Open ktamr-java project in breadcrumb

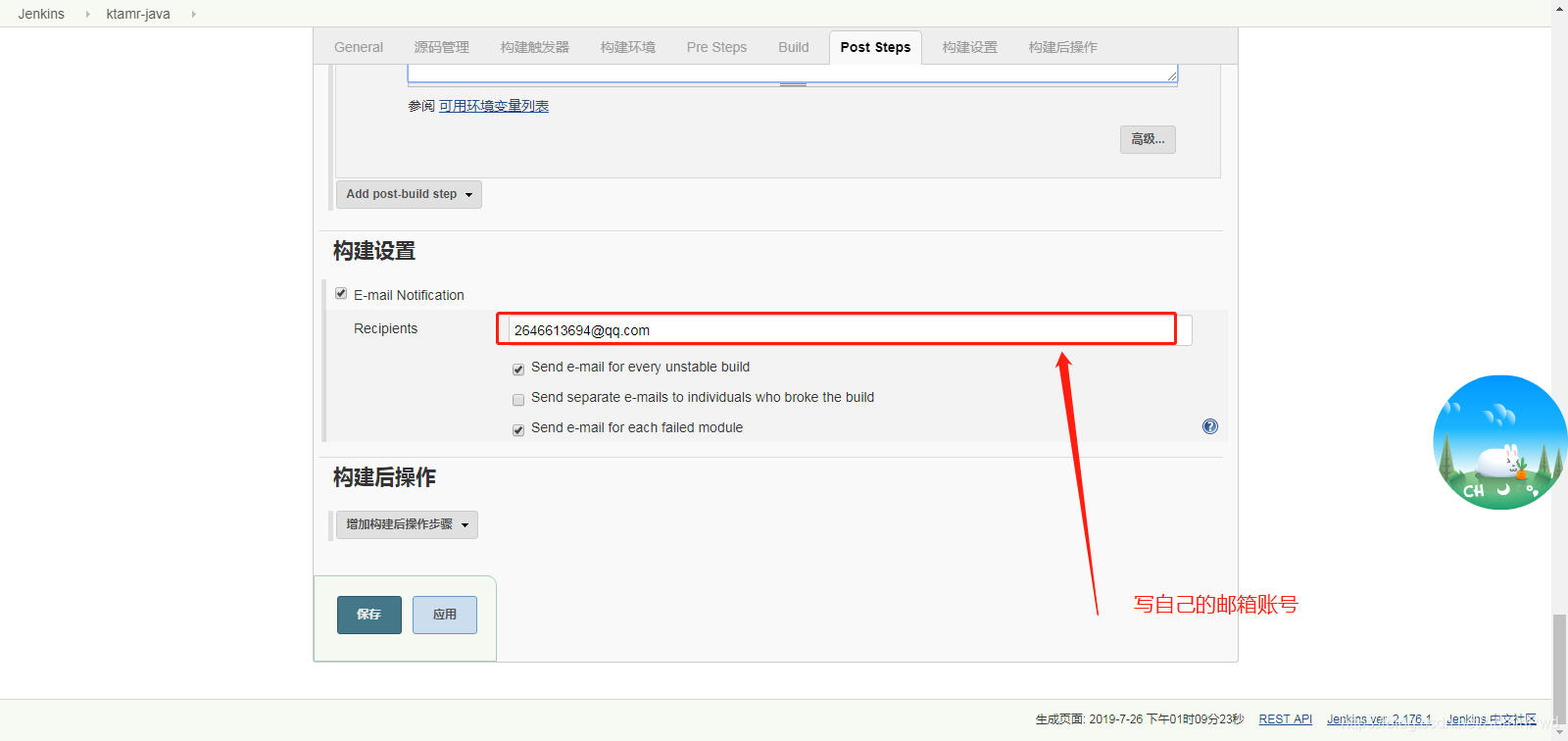click(x=138, y=14)
